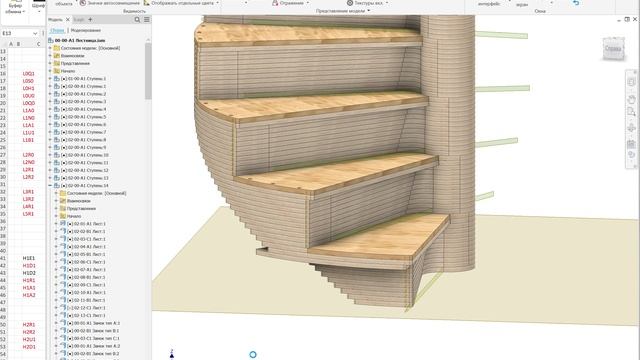Image resolution: width=640 pixels, height=360 pixels.
Task: Select tree row 02-00-A1 Ступень:9
Action: [x=83, y=147]
